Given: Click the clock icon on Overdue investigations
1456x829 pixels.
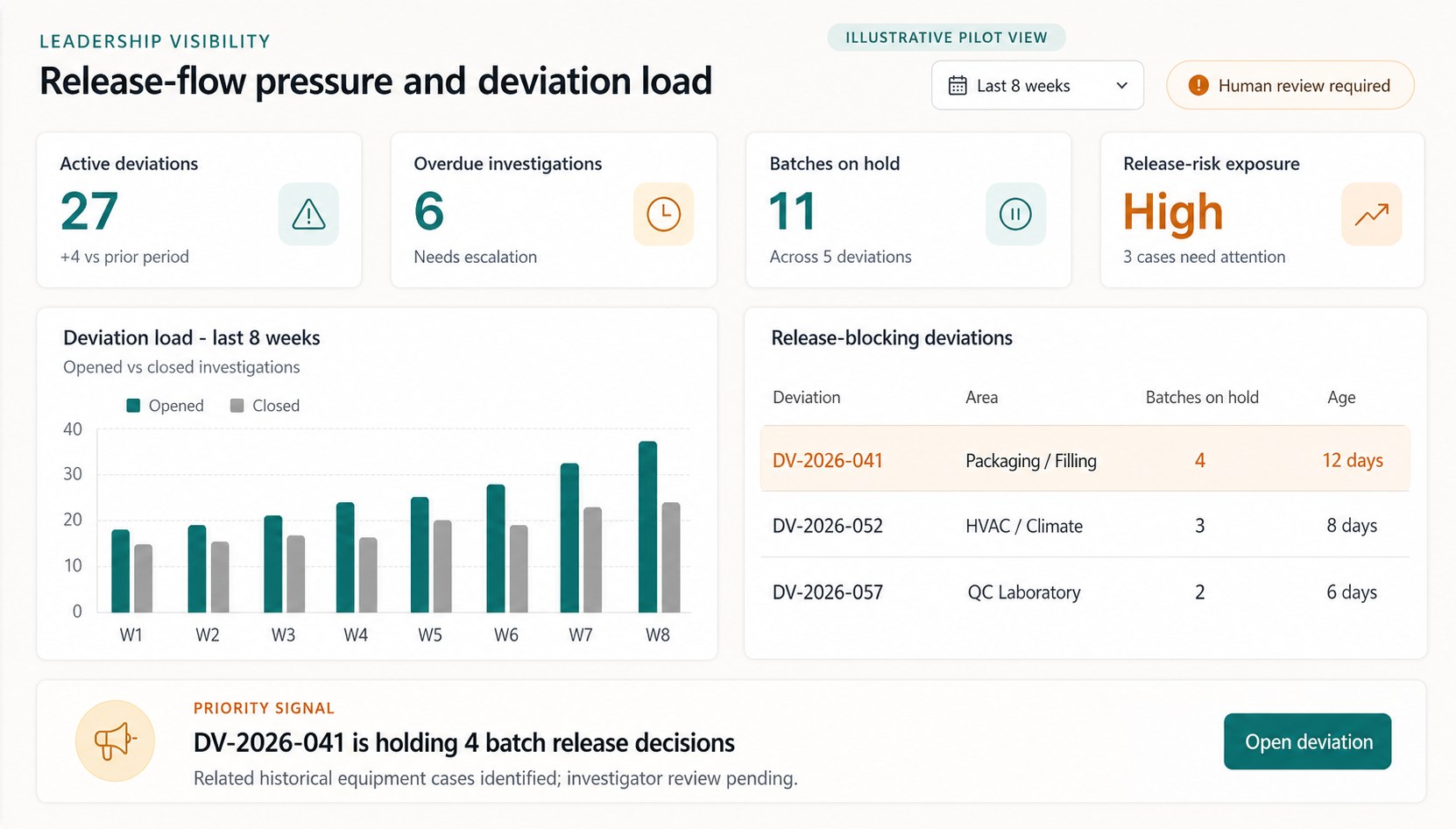Looking at the screenshot, I should pyautogui.click(x=663, y=214).
